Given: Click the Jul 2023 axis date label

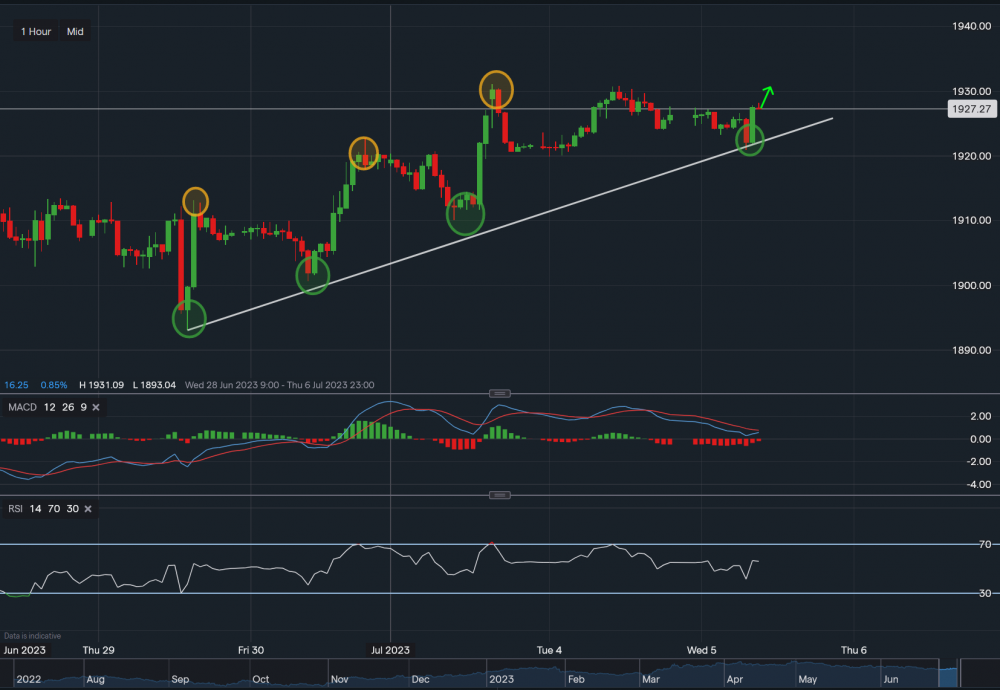Looking at the screenshot, I should 388,649.
